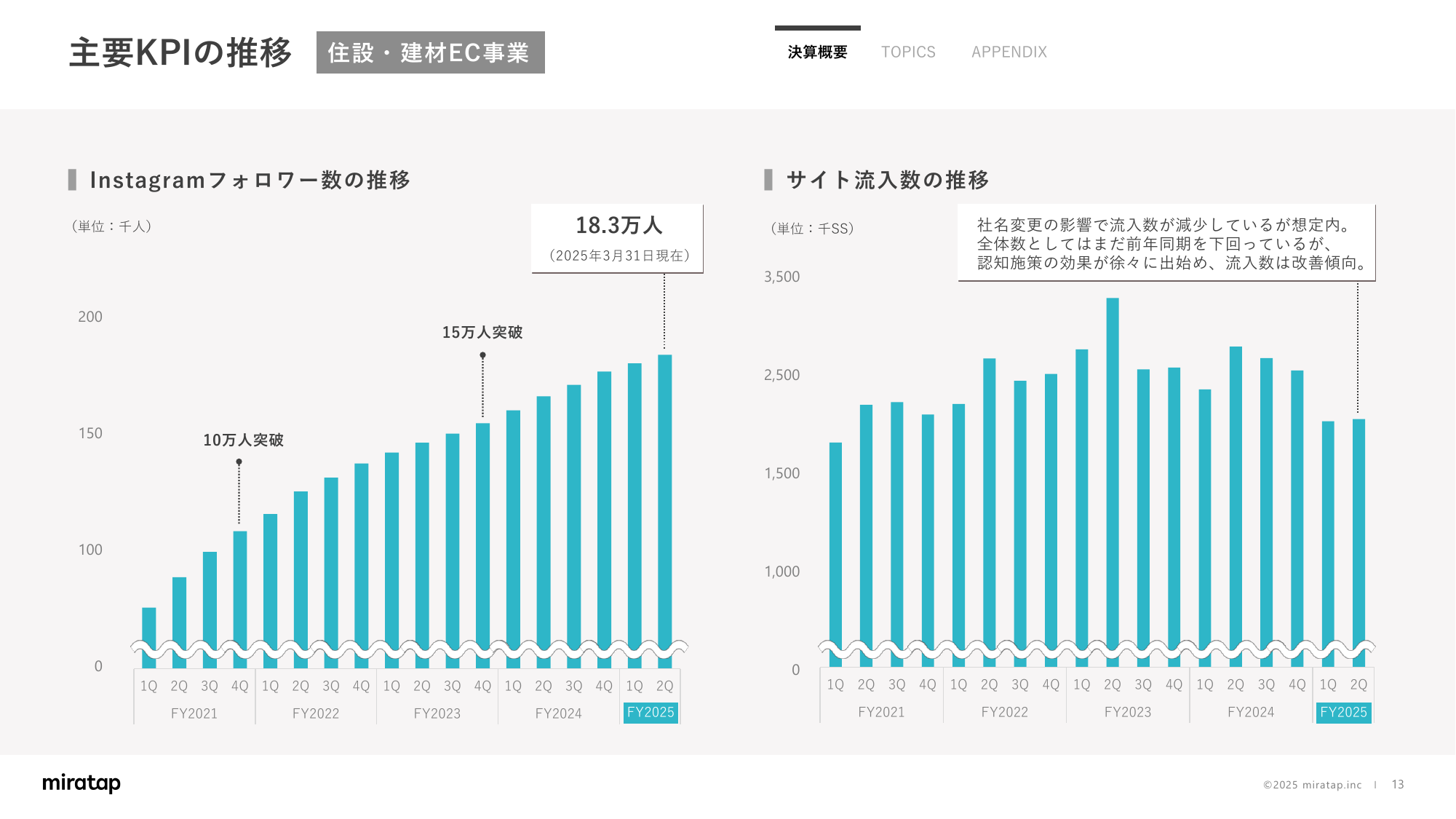
Task: Open the APPENDIX tab
Action: (1009, 52)
